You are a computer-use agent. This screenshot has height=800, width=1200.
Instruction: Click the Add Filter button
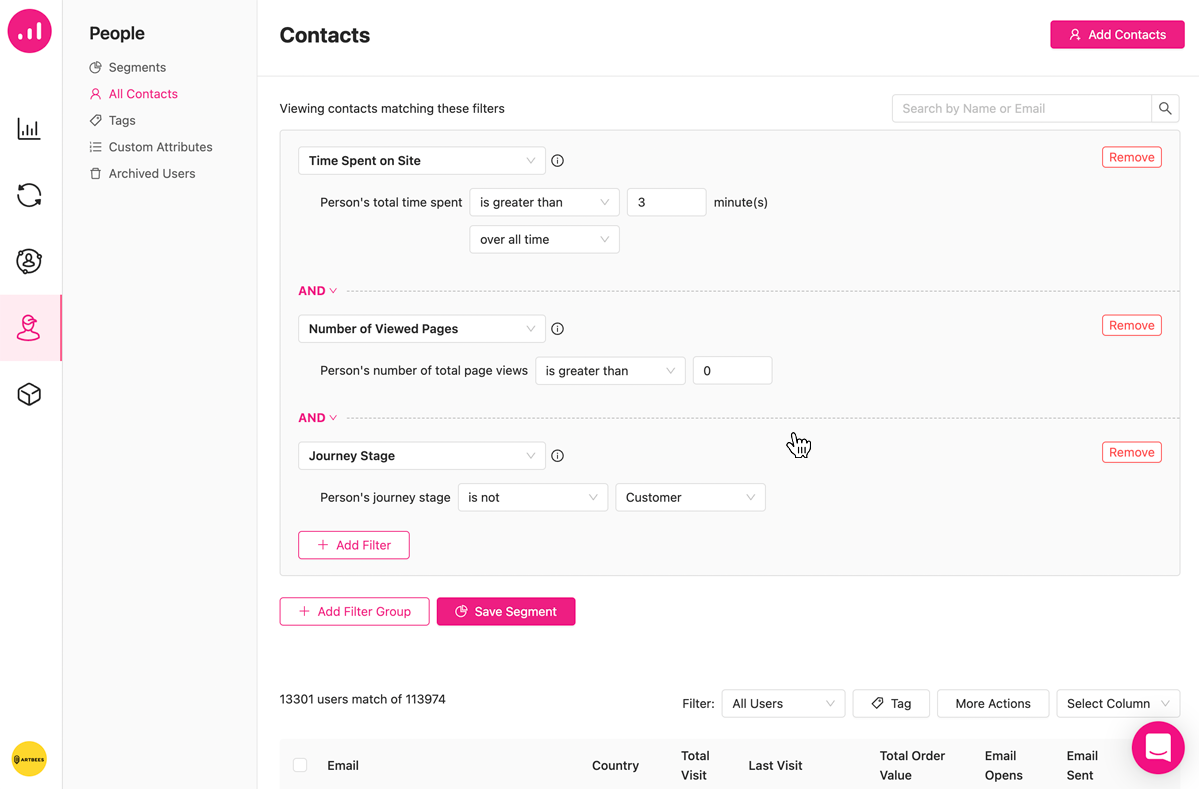(x=354, y=545)
